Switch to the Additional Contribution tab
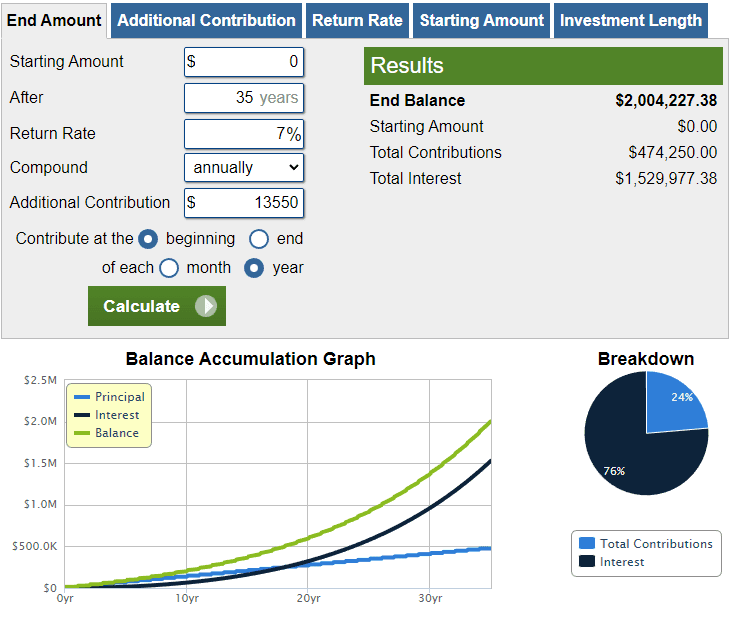The image size is (746, 626). [x=206, y=20]
